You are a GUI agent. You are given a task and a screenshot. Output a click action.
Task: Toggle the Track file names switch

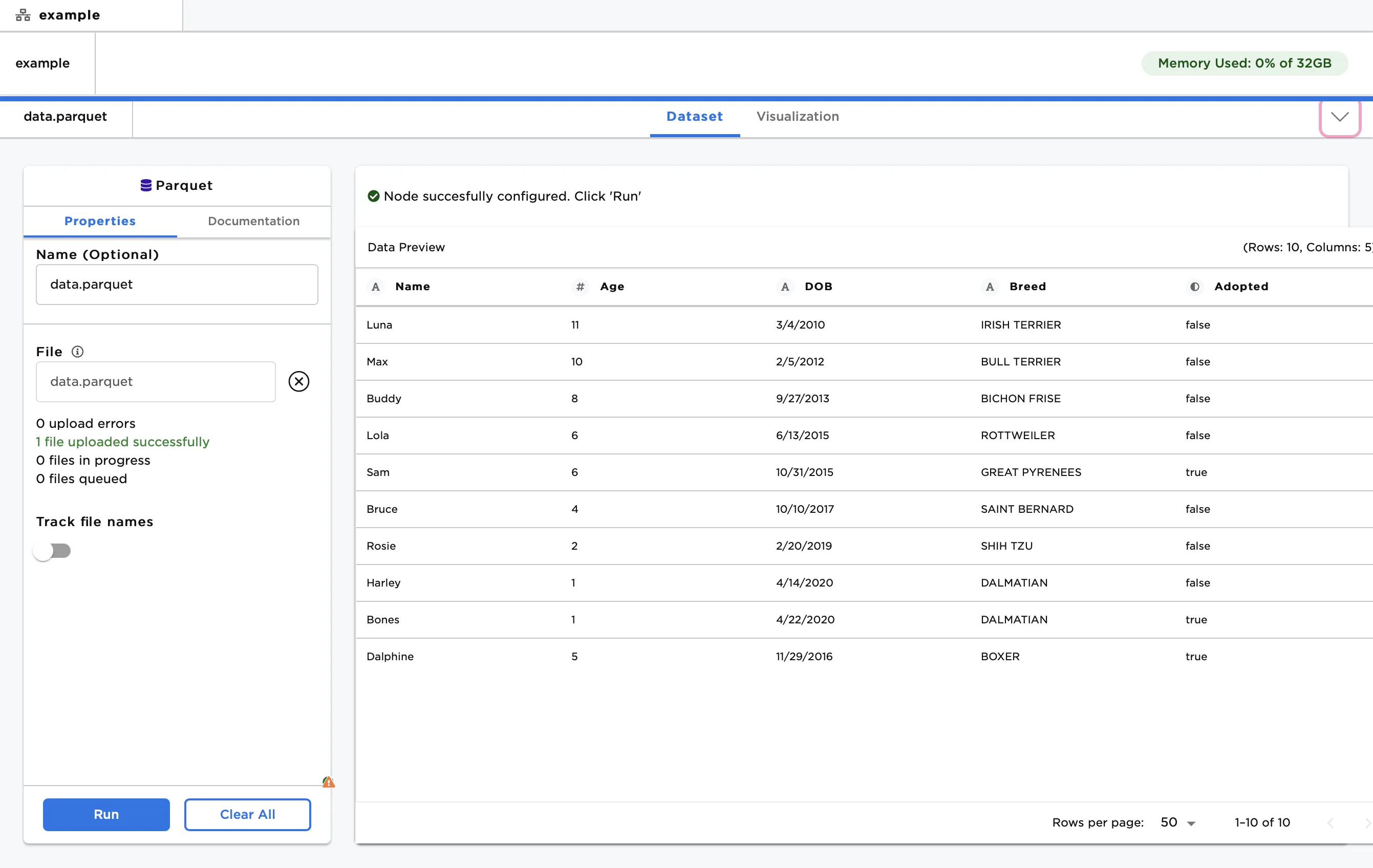pyautogui.click(x=52, y=551)
